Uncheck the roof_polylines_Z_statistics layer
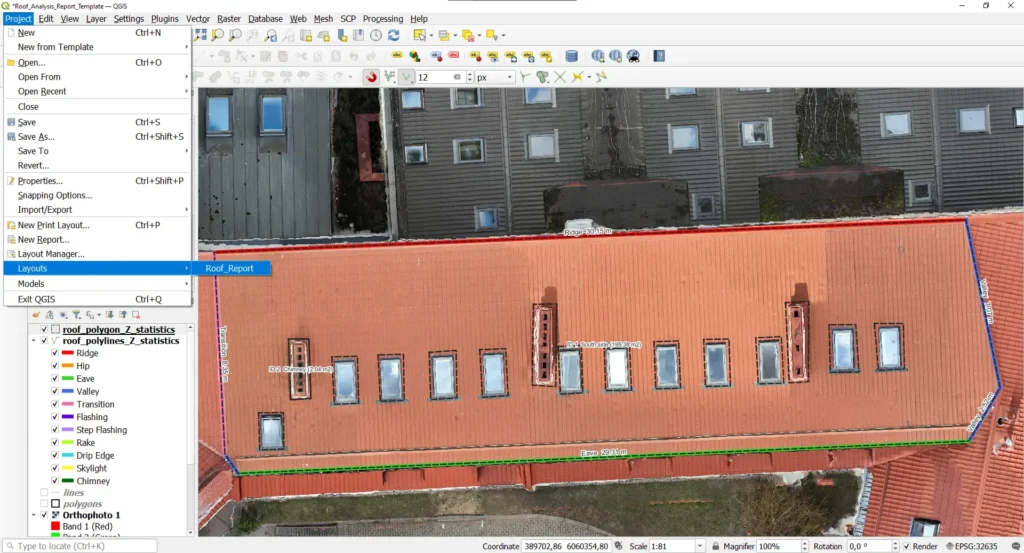This screenshot has height=553, width=1024. click(44, 341)
